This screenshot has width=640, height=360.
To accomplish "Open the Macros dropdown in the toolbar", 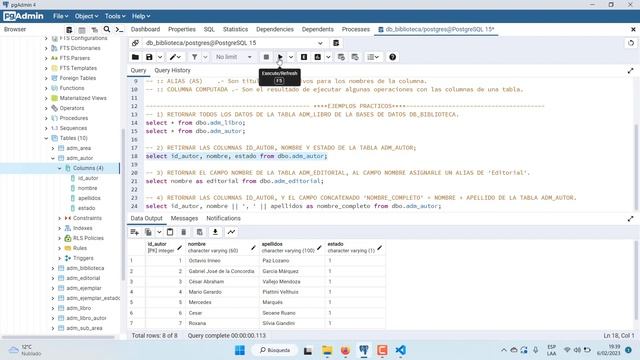I will tap(373, 57).
